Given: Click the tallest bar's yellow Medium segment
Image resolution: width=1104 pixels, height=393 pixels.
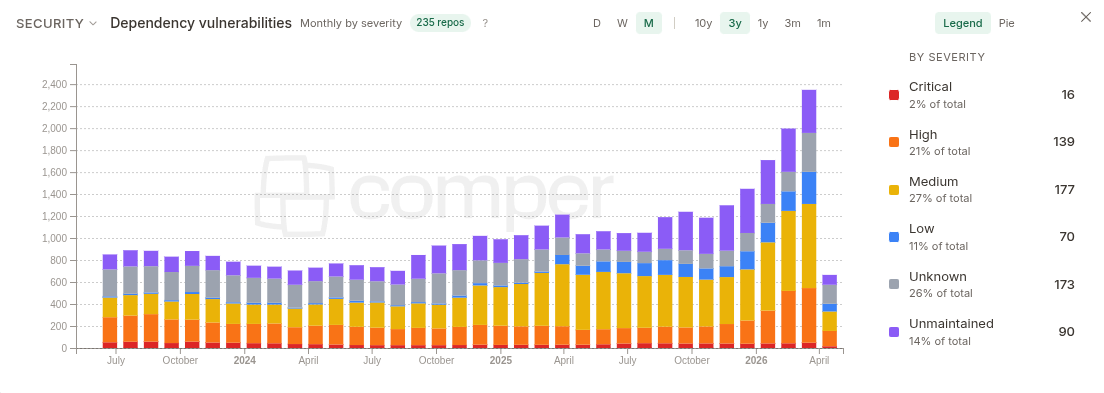Looking at the screenshot, I should (809, 246).
